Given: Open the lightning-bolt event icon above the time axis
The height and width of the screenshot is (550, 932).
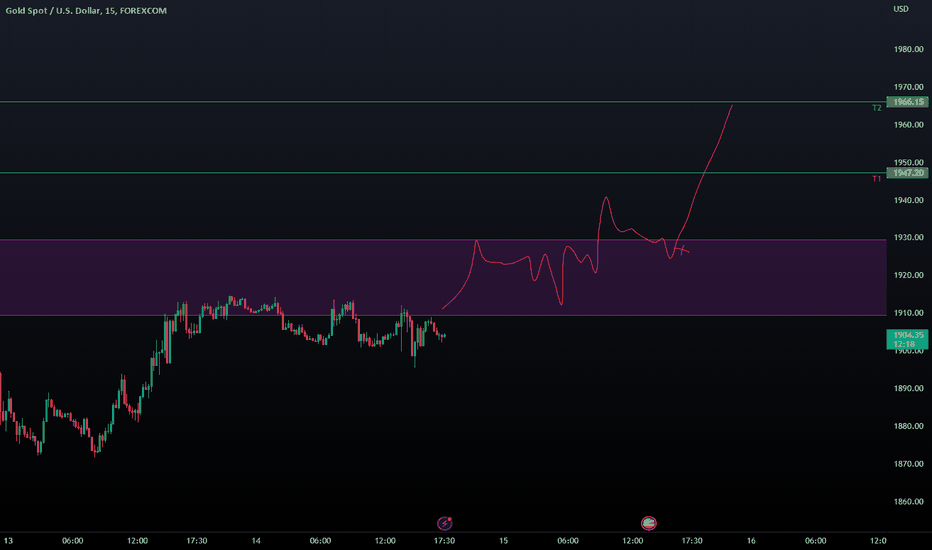Looking at the screenshot, I should pos(445,523).
